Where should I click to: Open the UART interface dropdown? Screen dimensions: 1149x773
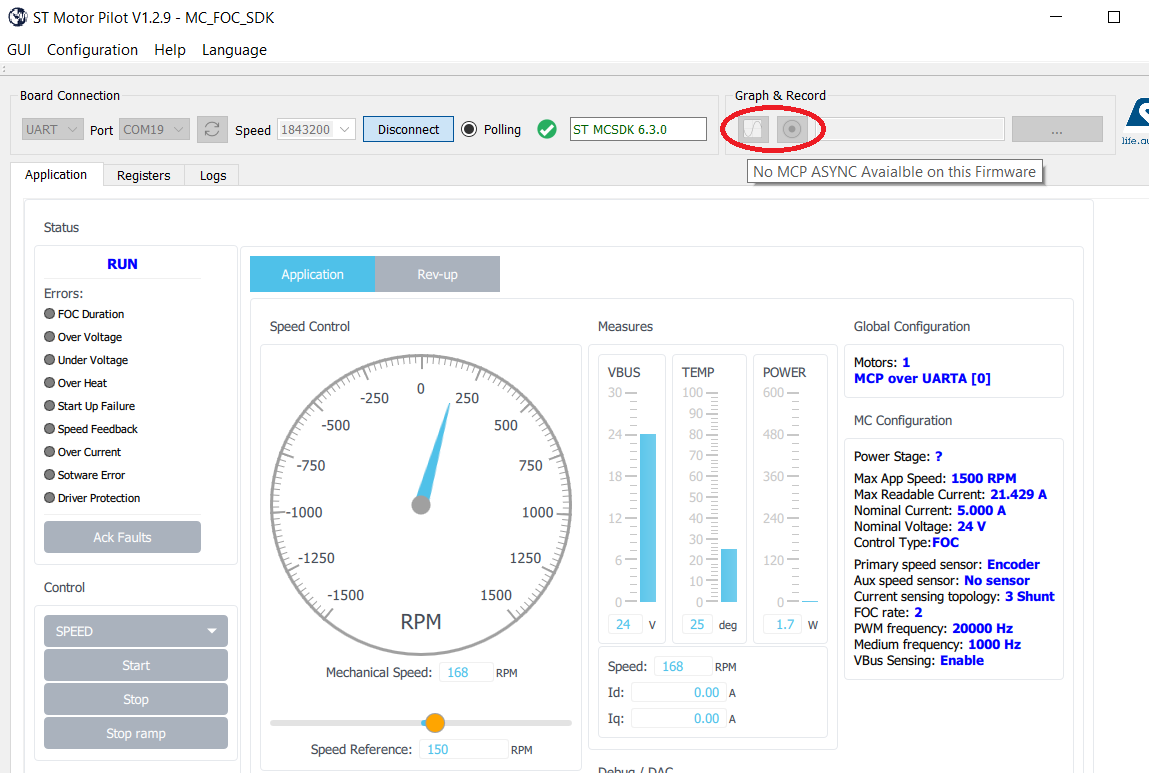pyautogui.click(x=51, y=128)
